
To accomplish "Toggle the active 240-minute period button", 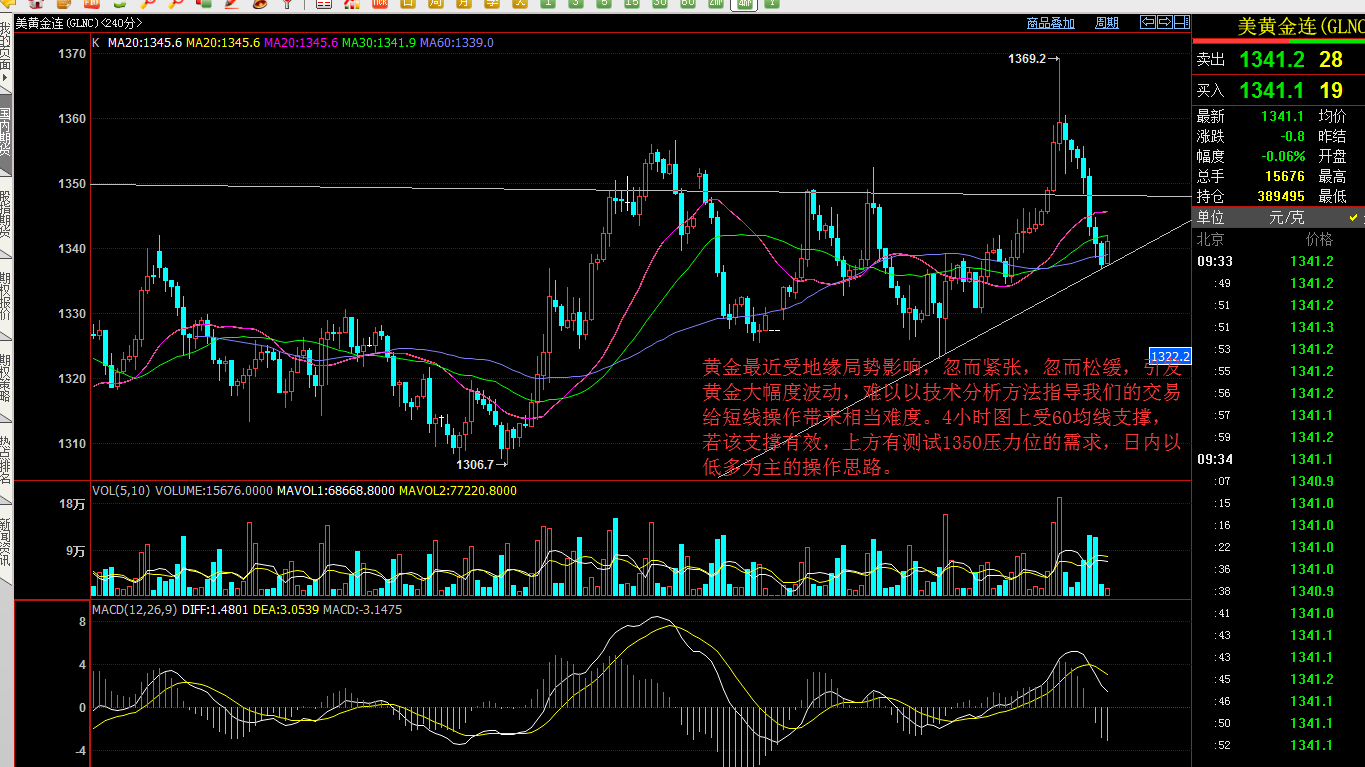I will tap(744, 4).
